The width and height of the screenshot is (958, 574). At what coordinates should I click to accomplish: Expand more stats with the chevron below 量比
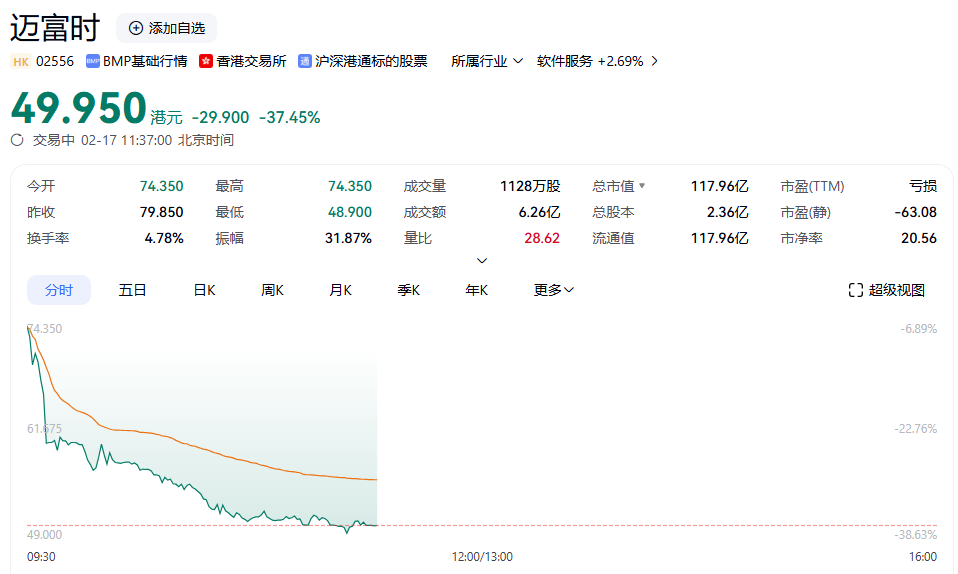tap(481, 261)
